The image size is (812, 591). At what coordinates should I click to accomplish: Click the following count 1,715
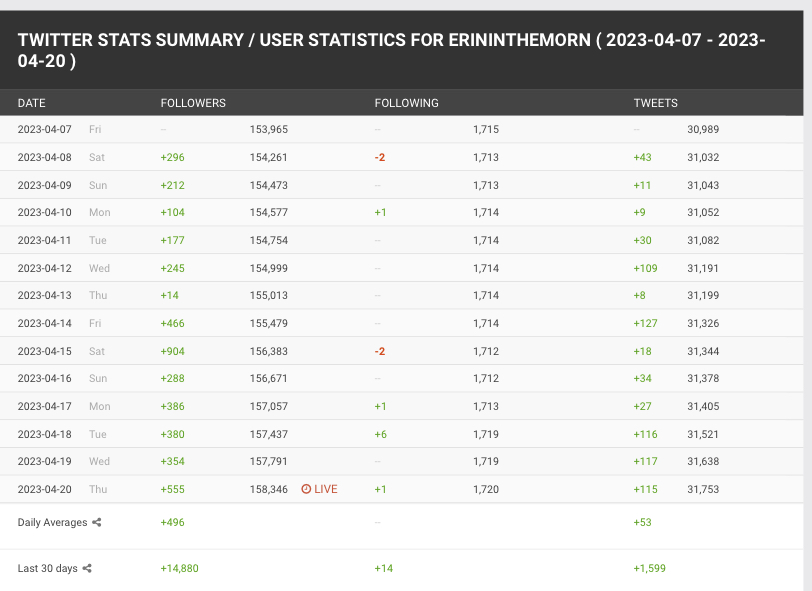(486, 129)
